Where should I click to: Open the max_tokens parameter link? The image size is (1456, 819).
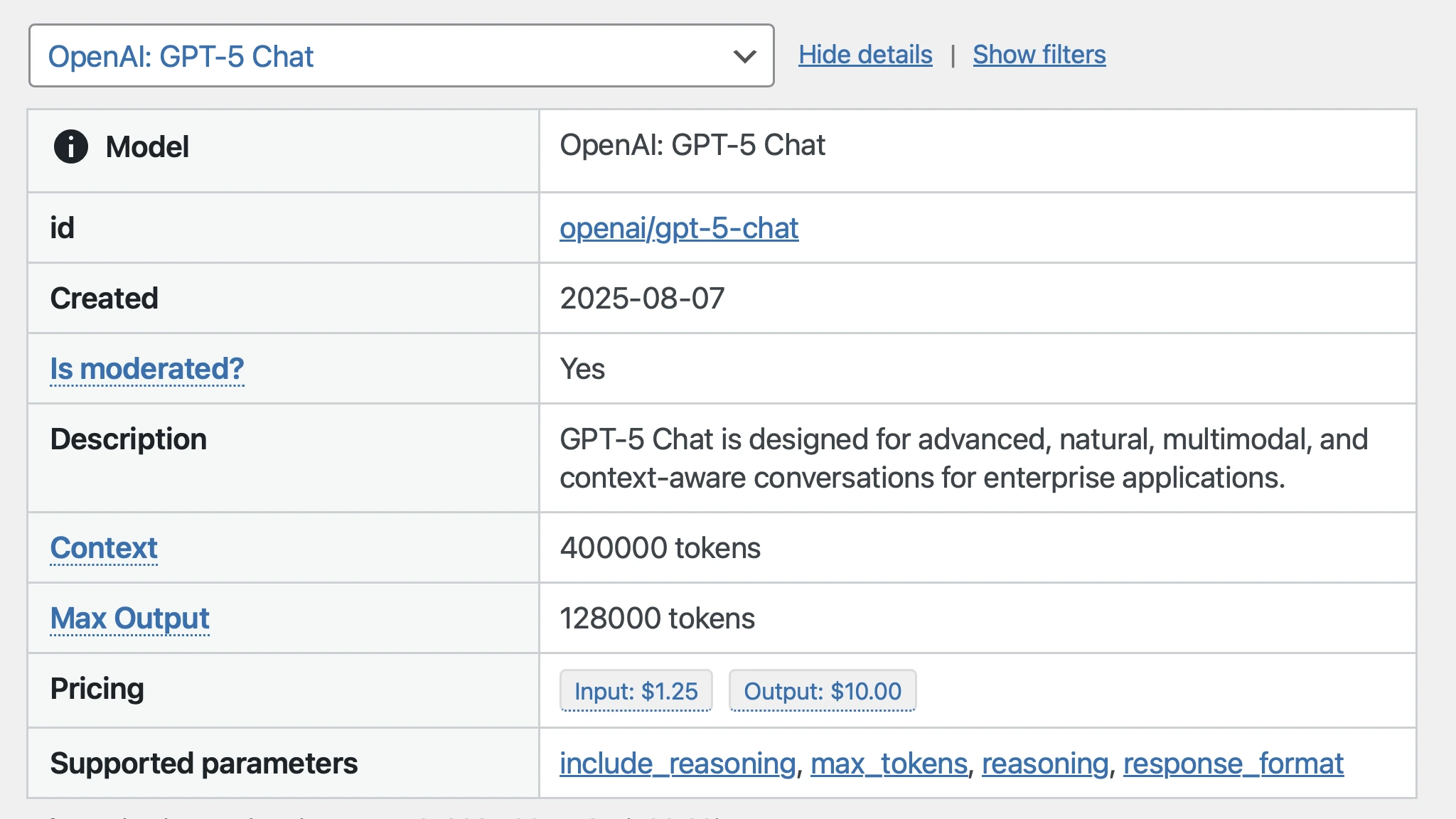point(889,764)
